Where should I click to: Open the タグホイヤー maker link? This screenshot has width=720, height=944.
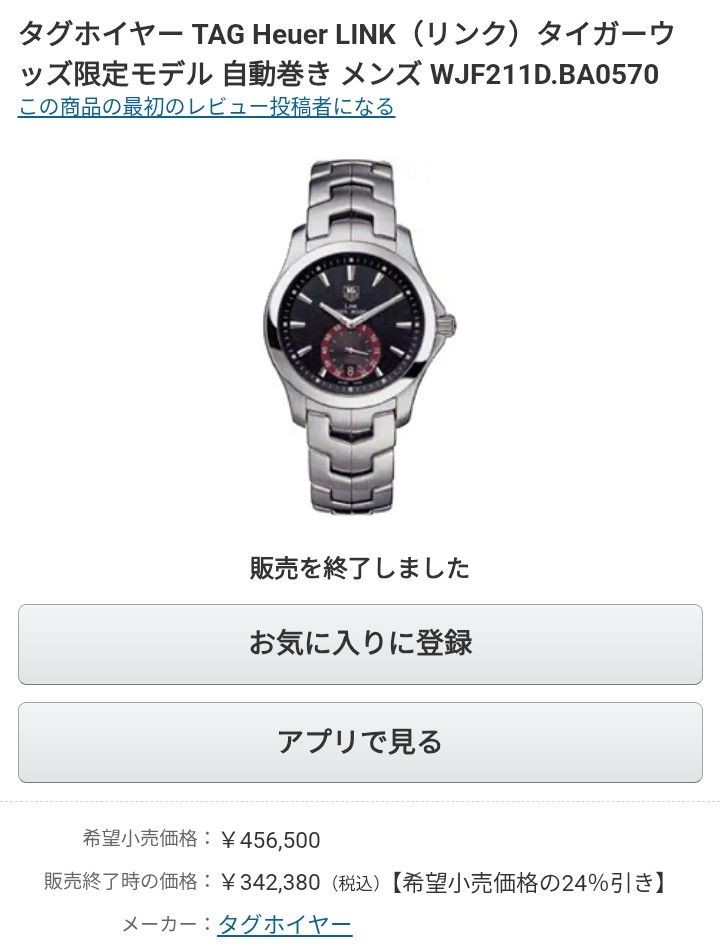285,924
